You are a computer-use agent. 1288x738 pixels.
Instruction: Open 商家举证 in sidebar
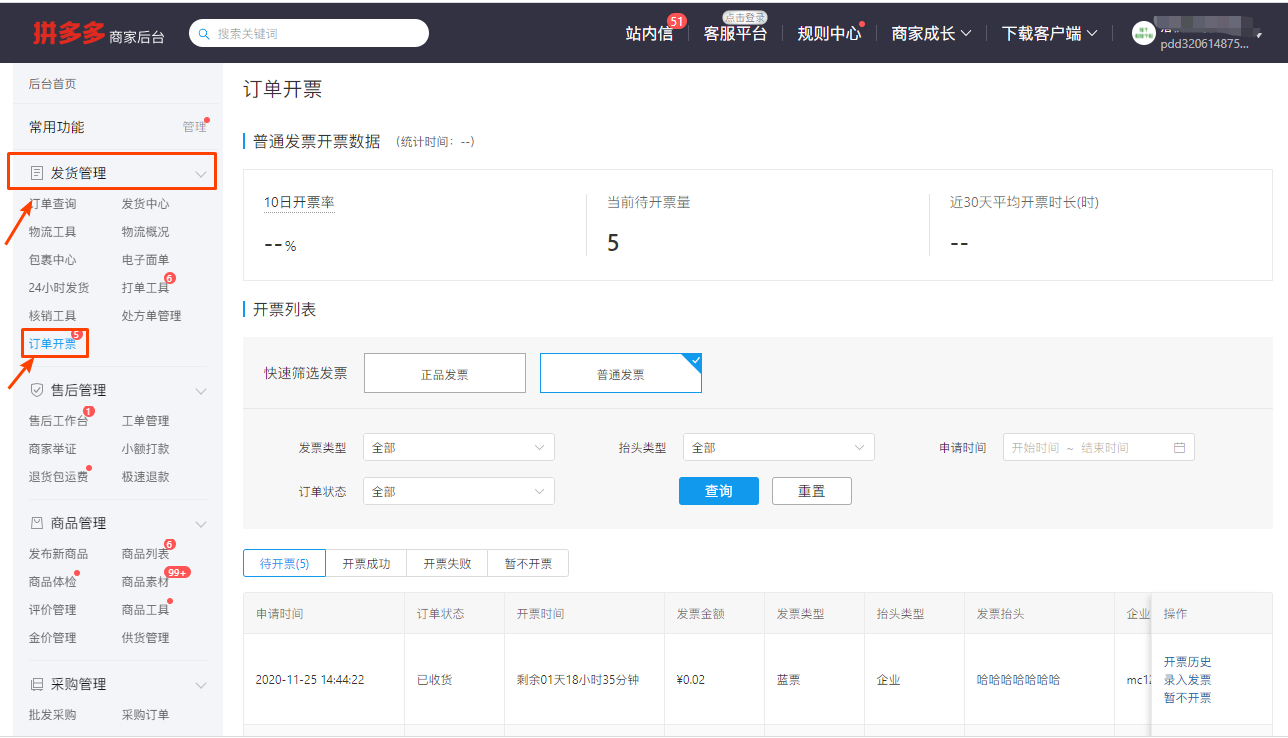click(52, 449)
